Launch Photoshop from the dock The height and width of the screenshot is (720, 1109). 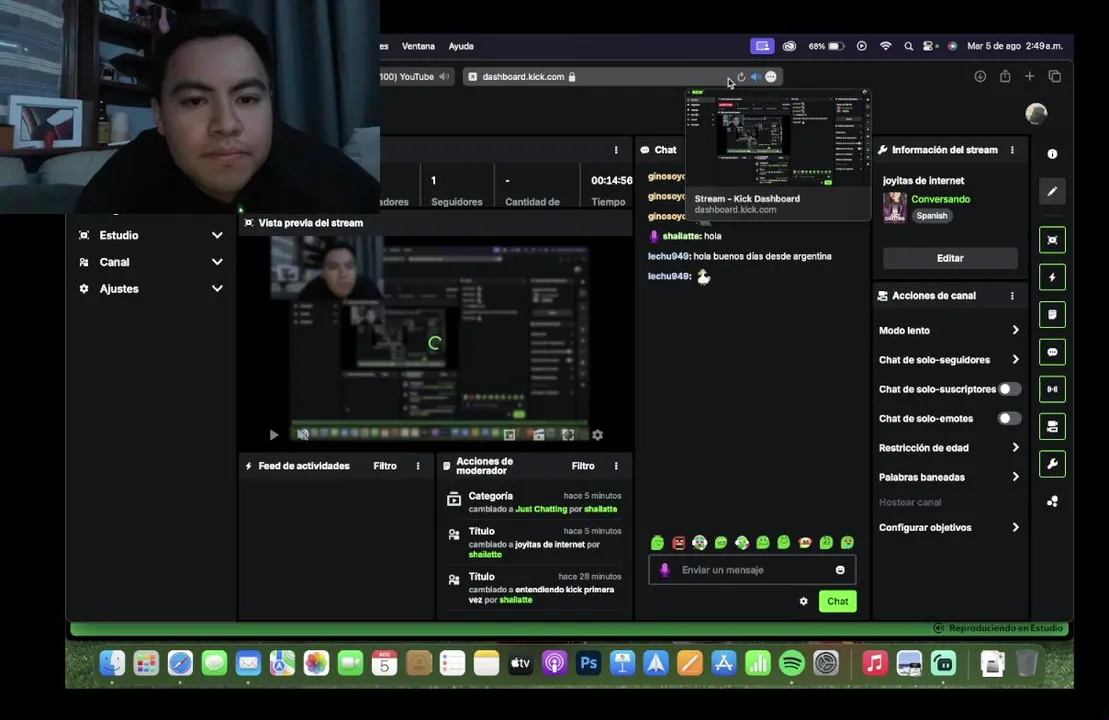coord(588,663)
